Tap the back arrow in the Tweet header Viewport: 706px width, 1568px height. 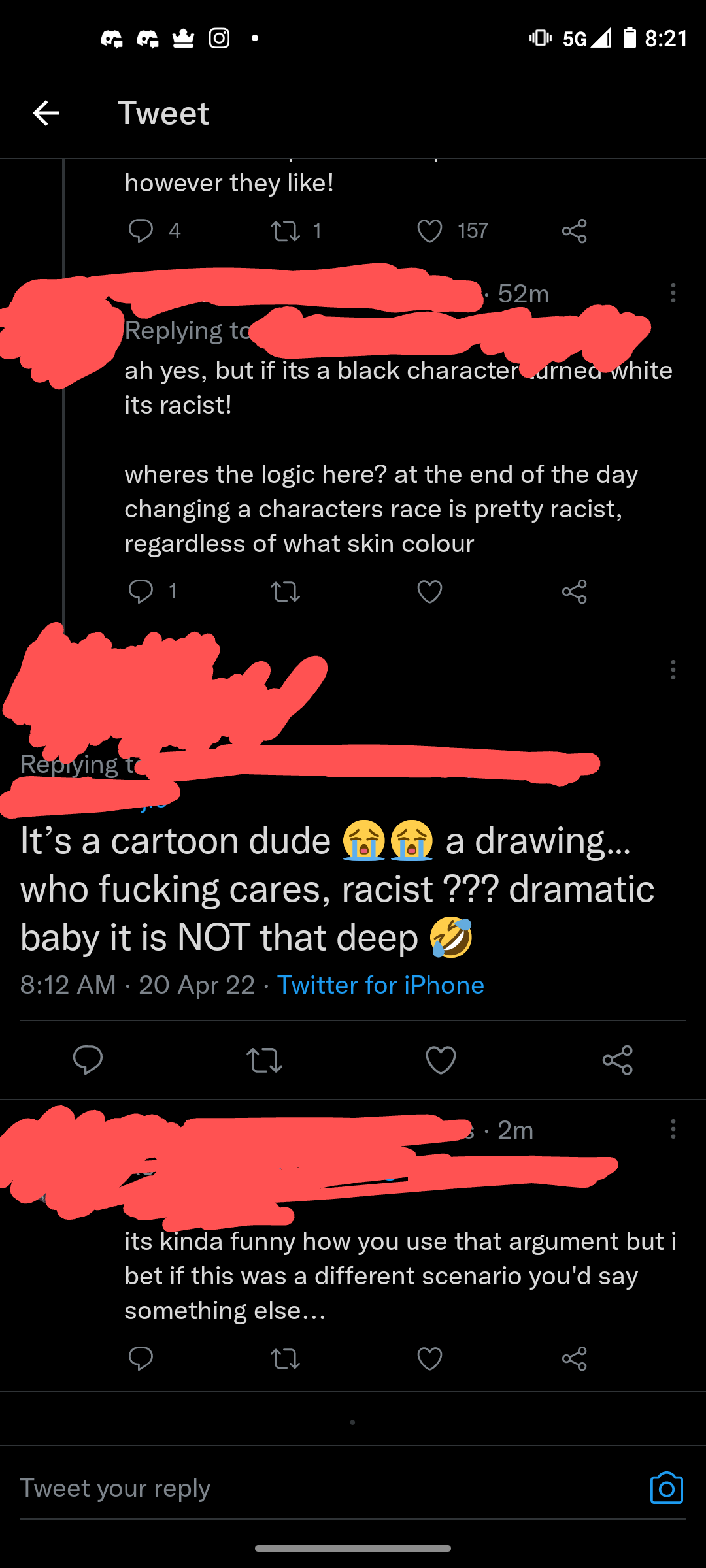pyautogui.click(x=46, y=113)
